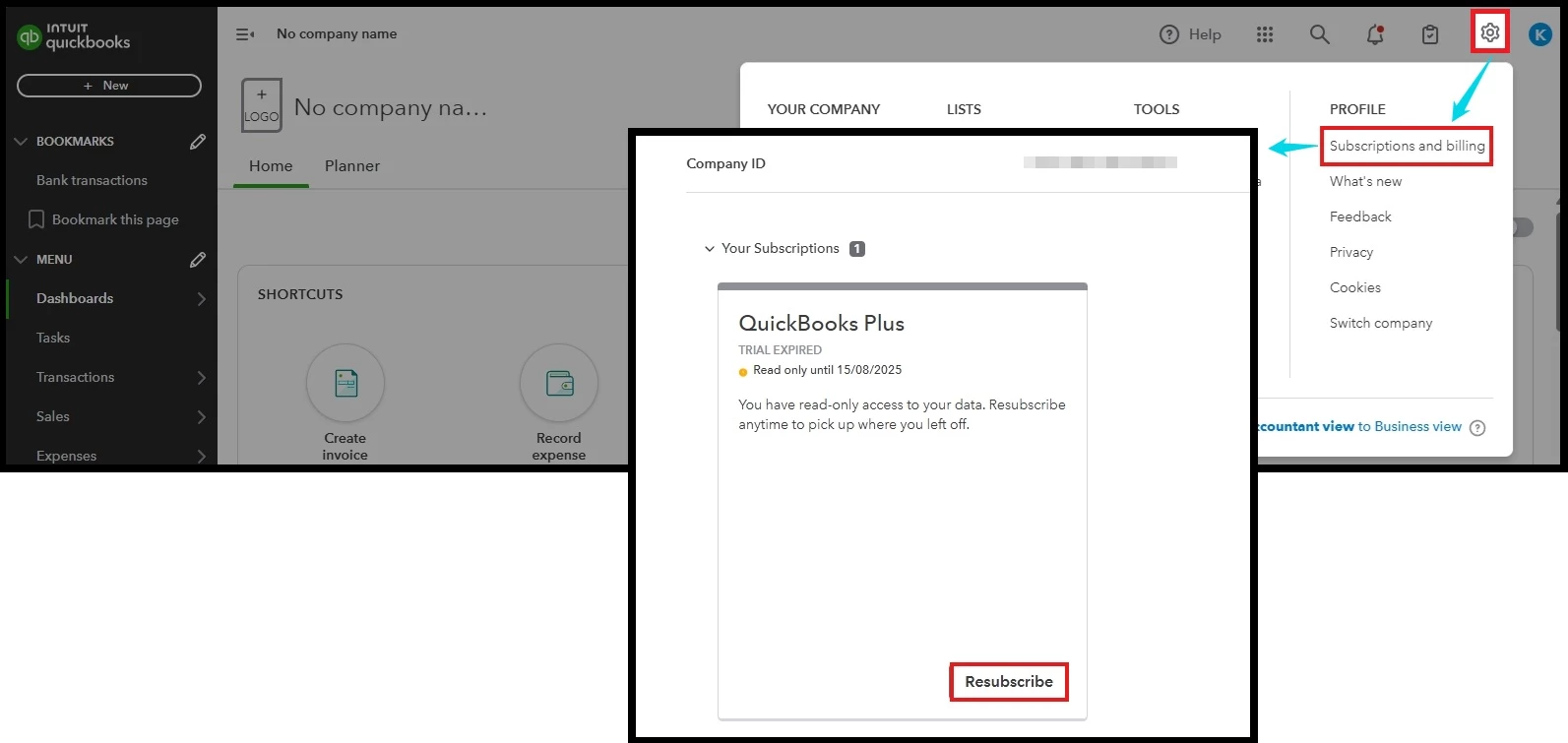Switch to the Planner tab
Screen dimensions: 1568x743
click(352, 166)
